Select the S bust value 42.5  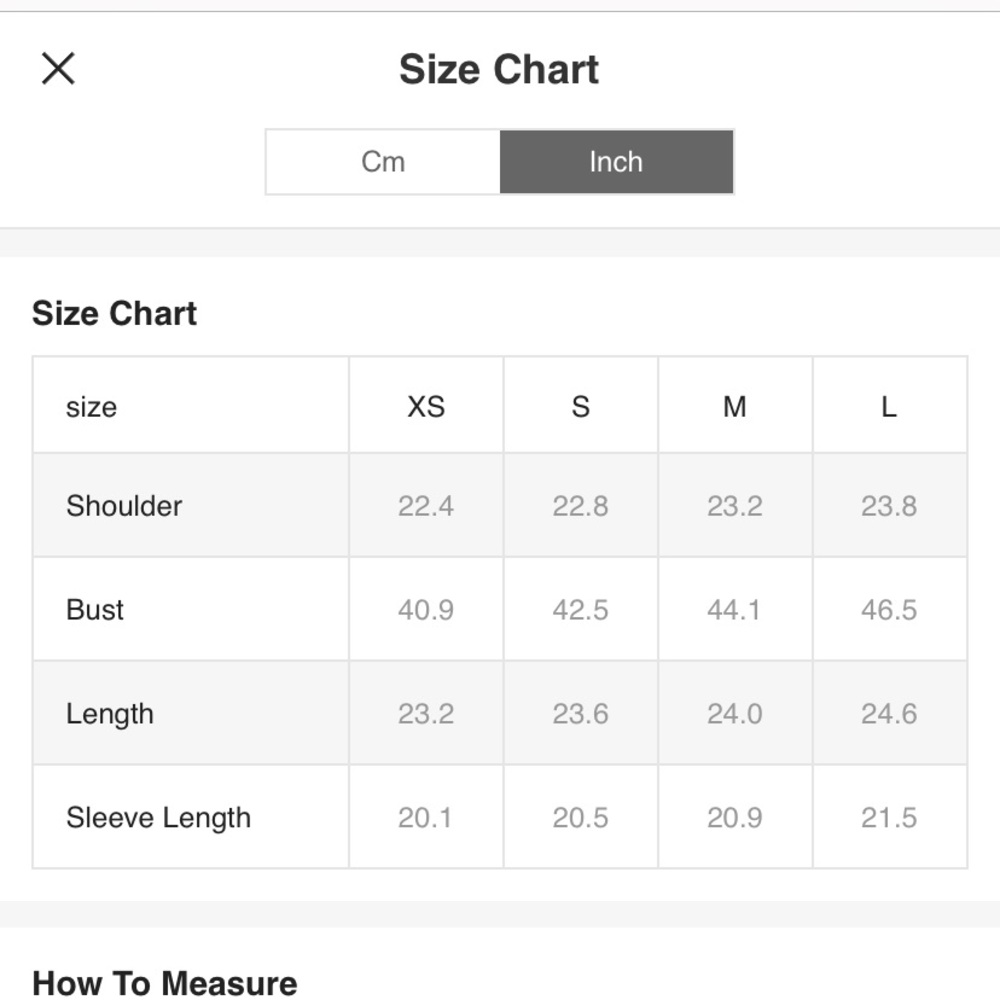[x=580, y=610]
